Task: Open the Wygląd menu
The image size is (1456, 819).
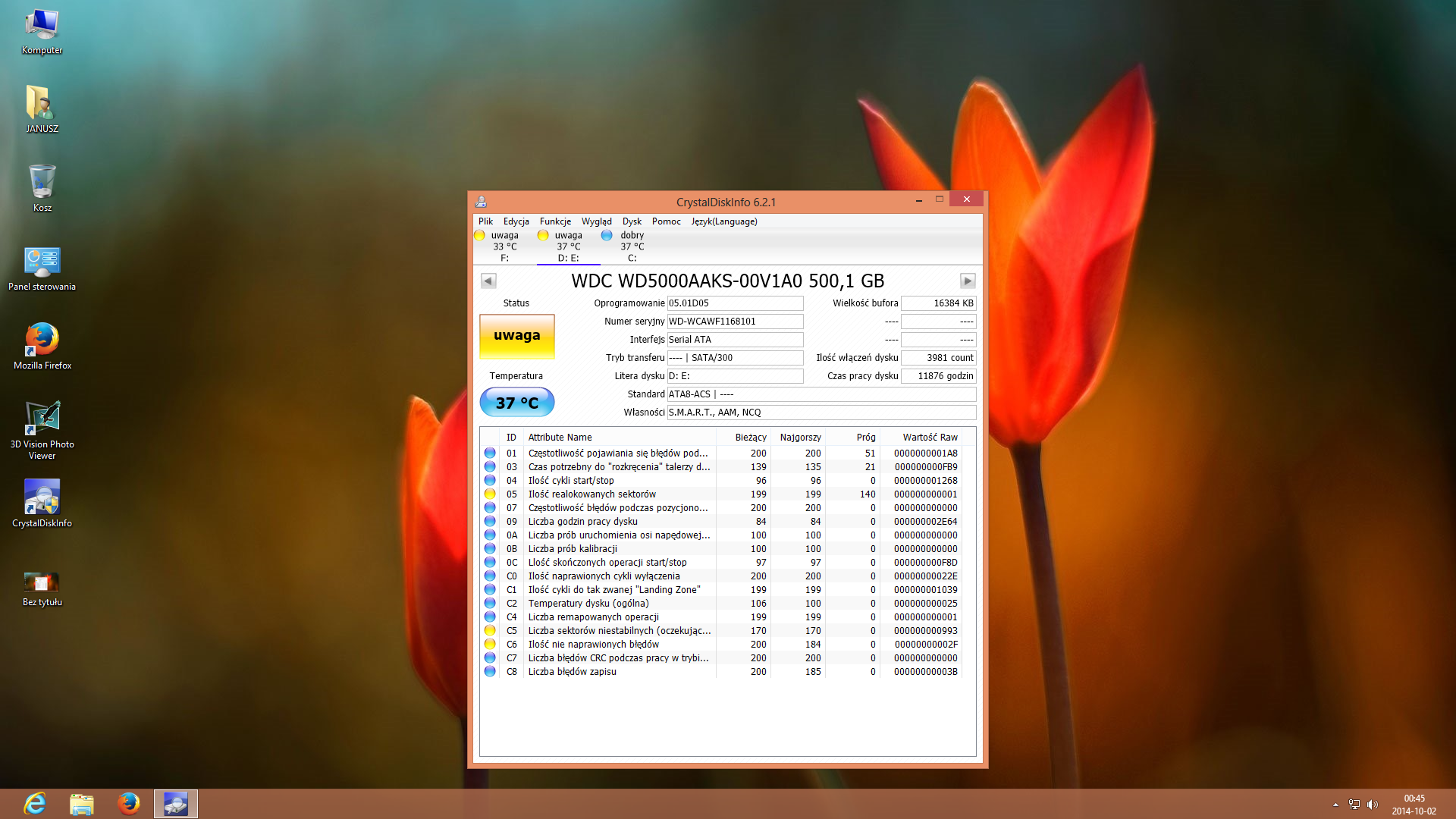Action: [596, 221]
